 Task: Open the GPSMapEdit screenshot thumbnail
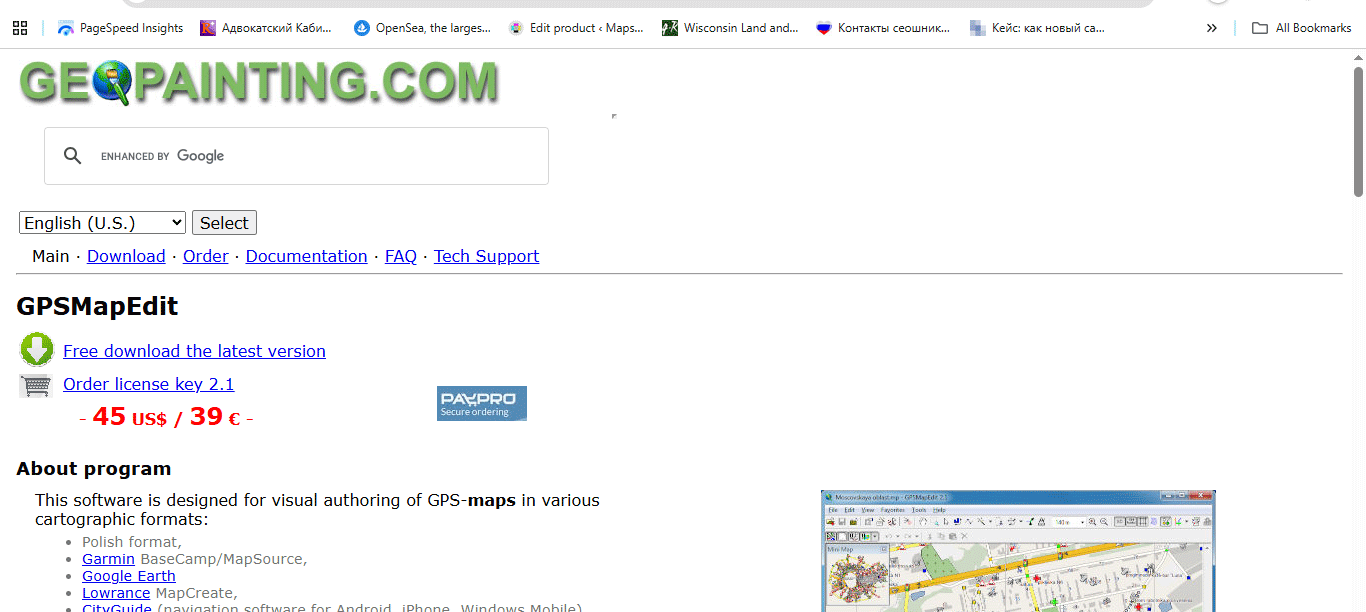point(1018,550)
